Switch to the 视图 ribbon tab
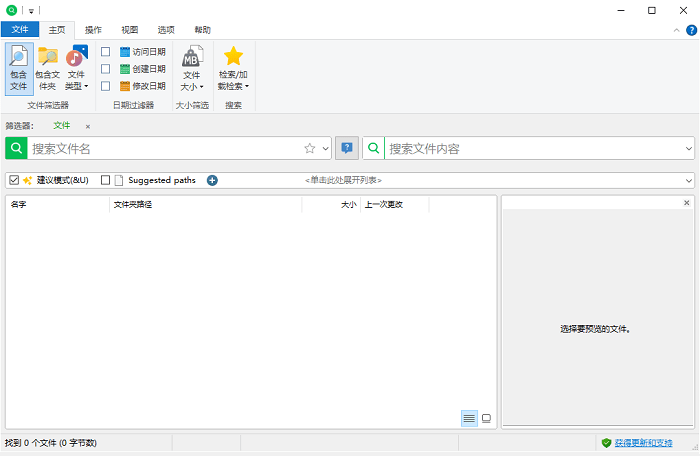The image size is (700, 456). coord(130,30)
